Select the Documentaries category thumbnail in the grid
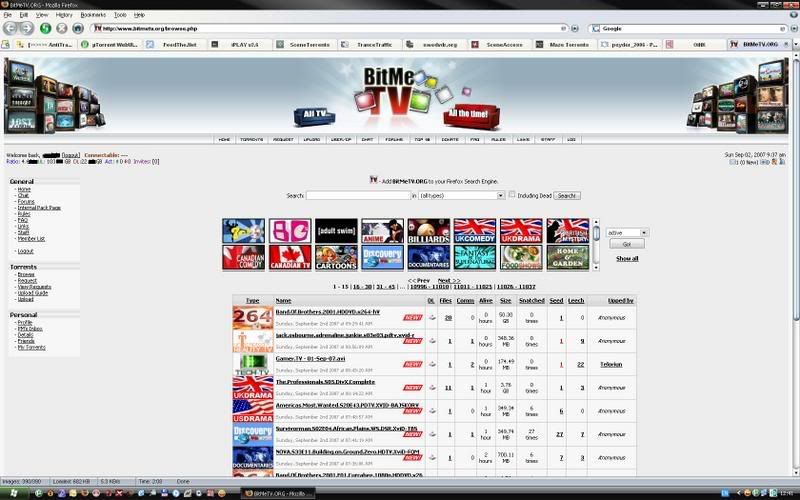The height and width of the screenshot is (500, 800). coord(429,258)
